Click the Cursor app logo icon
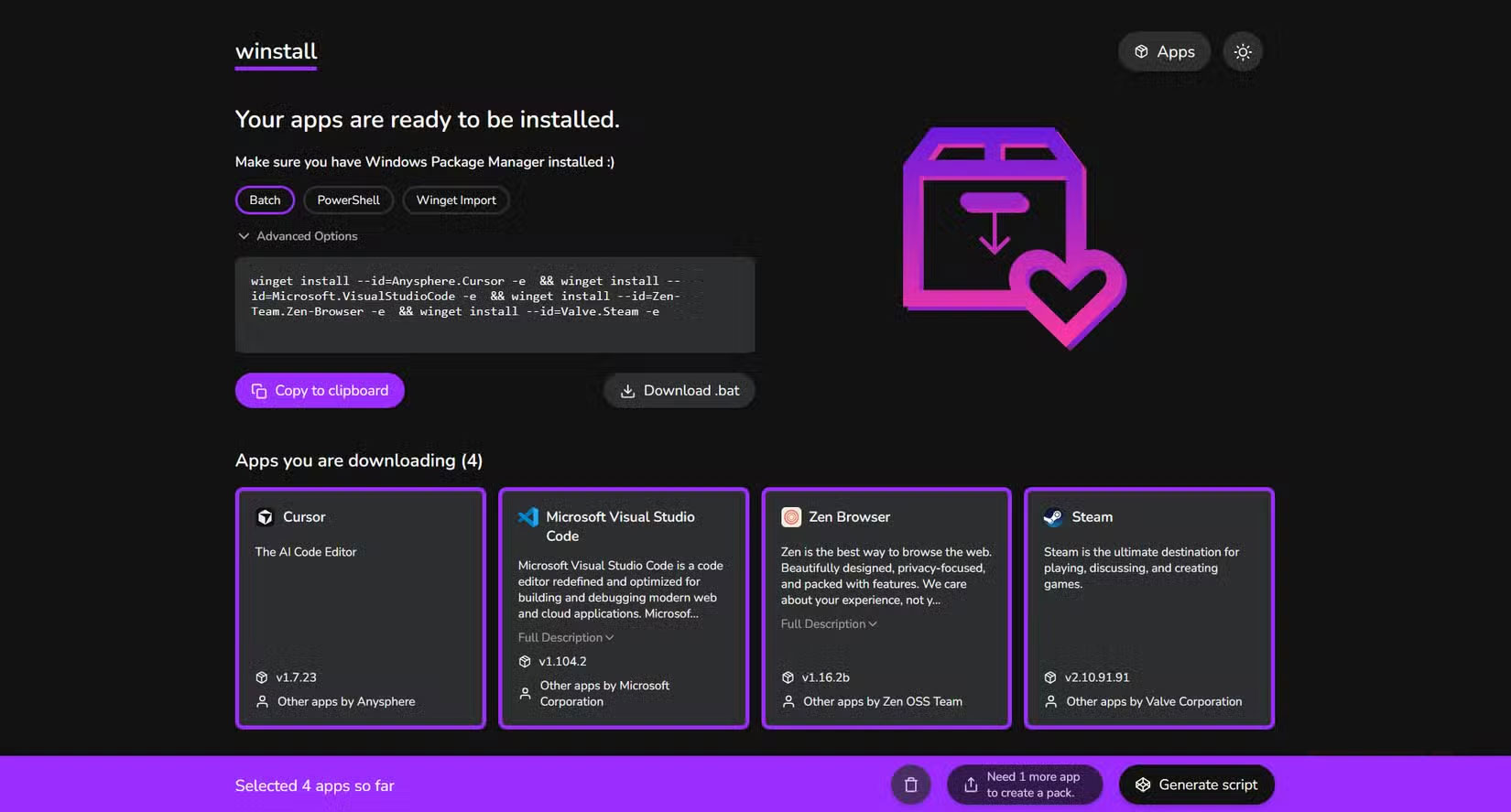The width and height of the screenshot is (1511, 812). [265, 517]
